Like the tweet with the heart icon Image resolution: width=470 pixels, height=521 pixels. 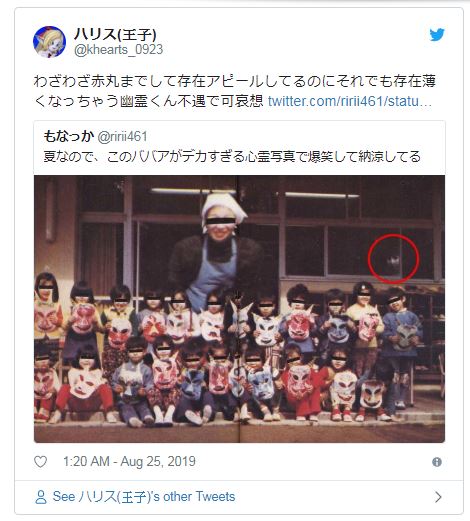41,462
